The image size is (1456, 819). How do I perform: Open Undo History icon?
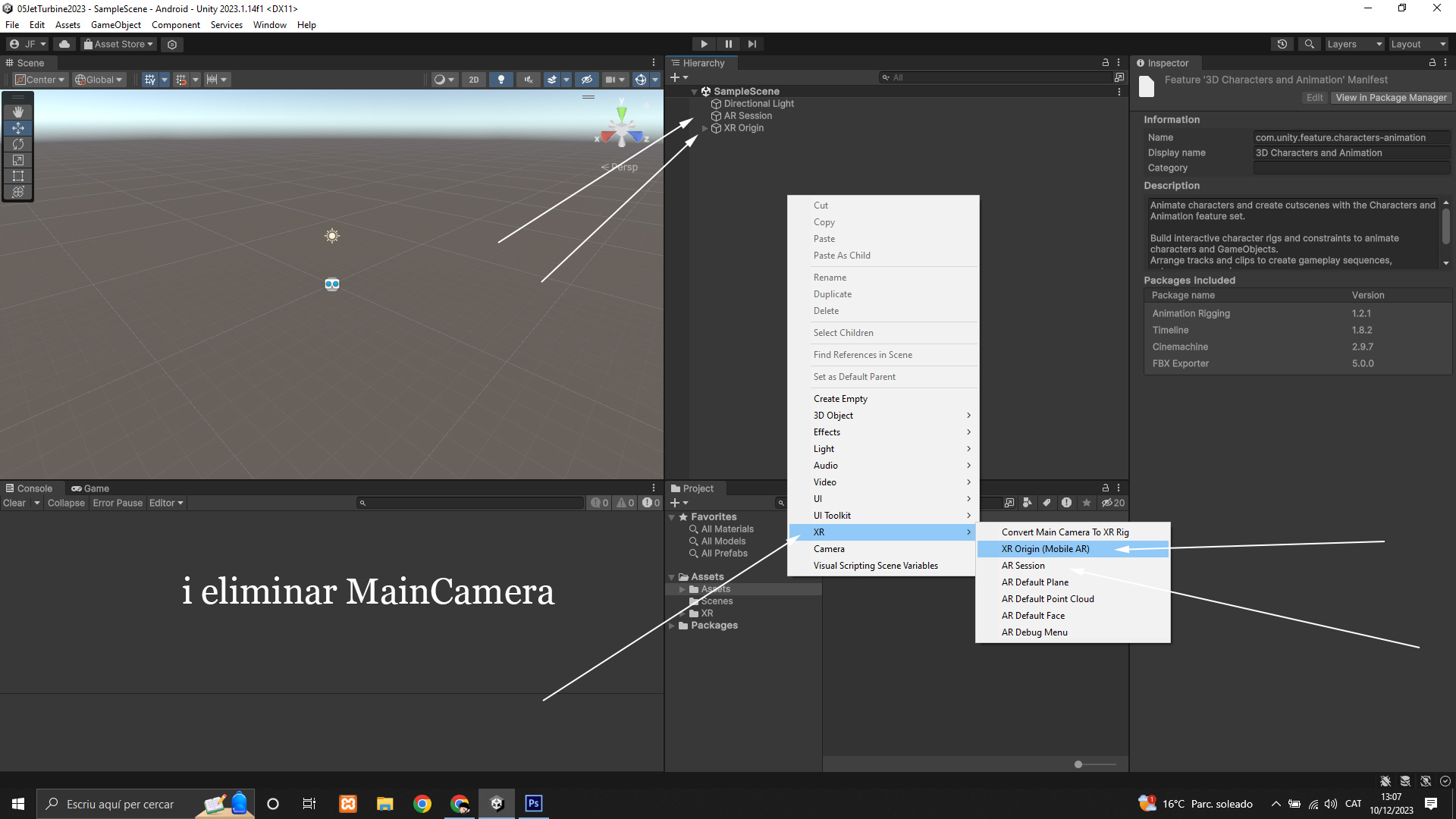point(1282,44)
